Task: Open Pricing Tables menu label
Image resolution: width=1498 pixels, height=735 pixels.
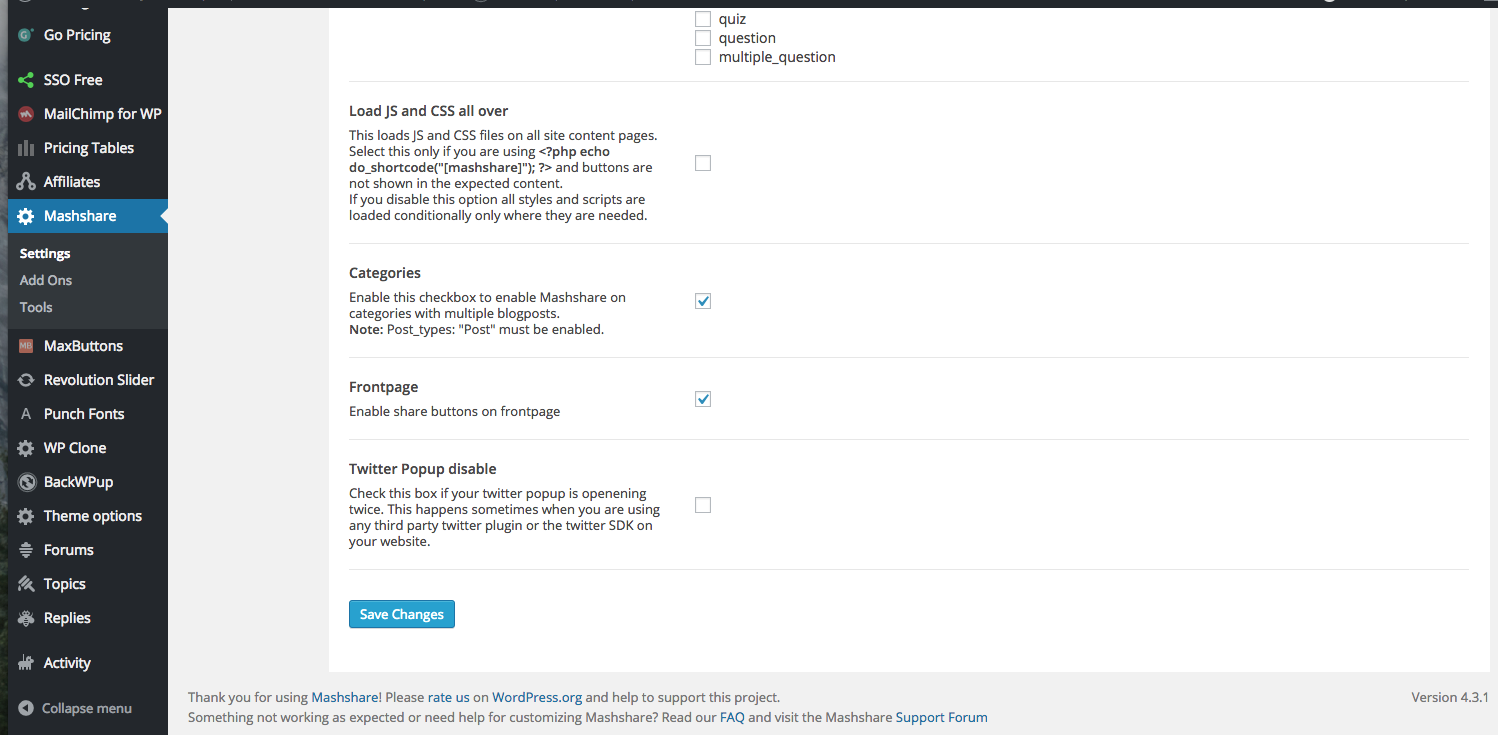Action: pos(89,148)
